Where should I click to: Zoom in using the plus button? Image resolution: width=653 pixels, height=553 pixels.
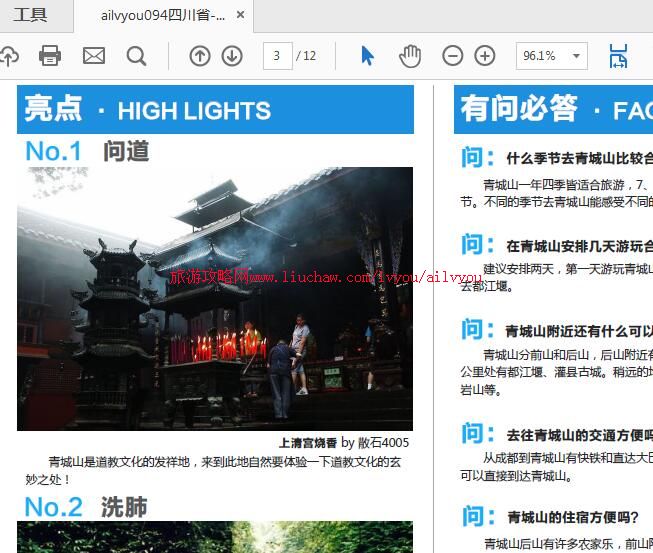pyautogui.click(x=485, y=56)
